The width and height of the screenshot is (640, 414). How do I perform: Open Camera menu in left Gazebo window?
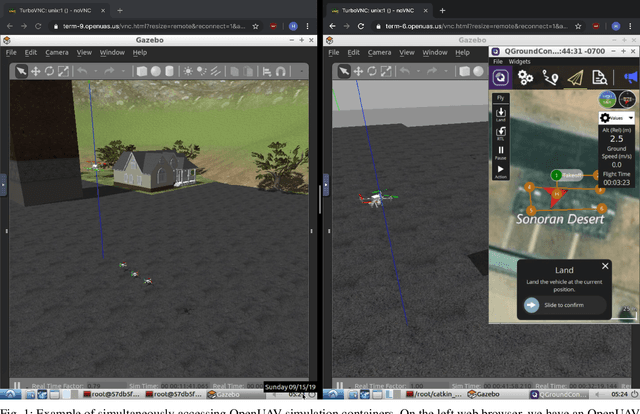pyautogui.click(x=57, y=52)
